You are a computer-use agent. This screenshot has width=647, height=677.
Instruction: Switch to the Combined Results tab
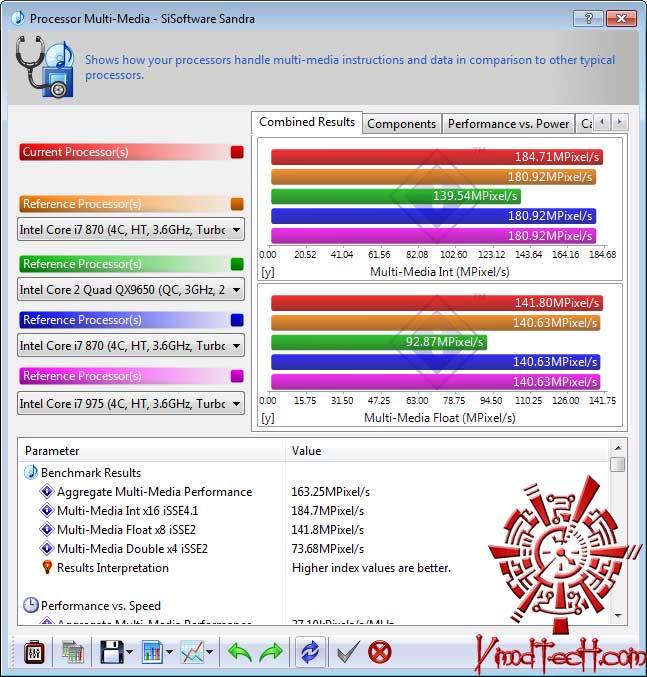[307, 122]
